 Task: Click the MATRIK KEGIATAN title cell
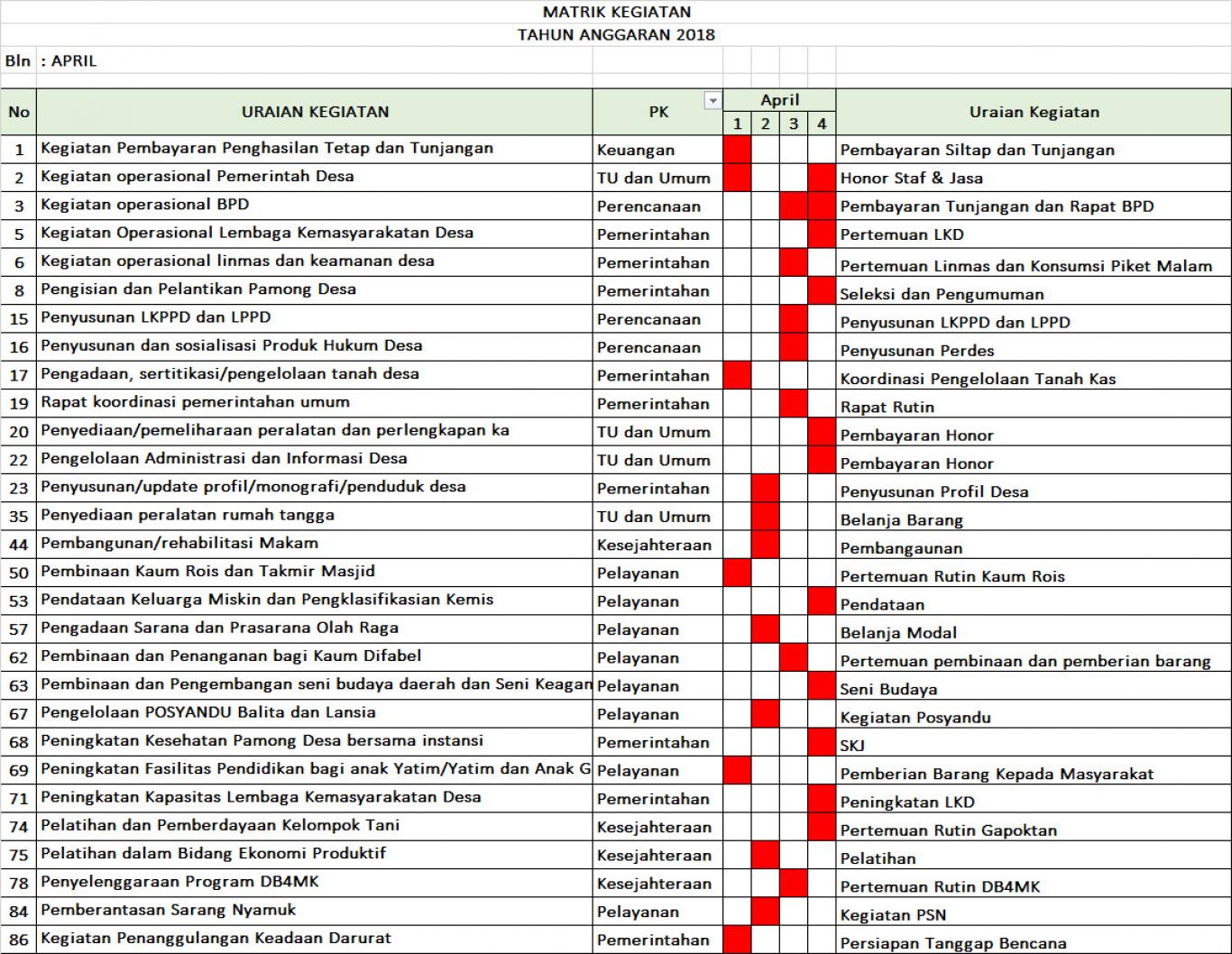point(616,12)
